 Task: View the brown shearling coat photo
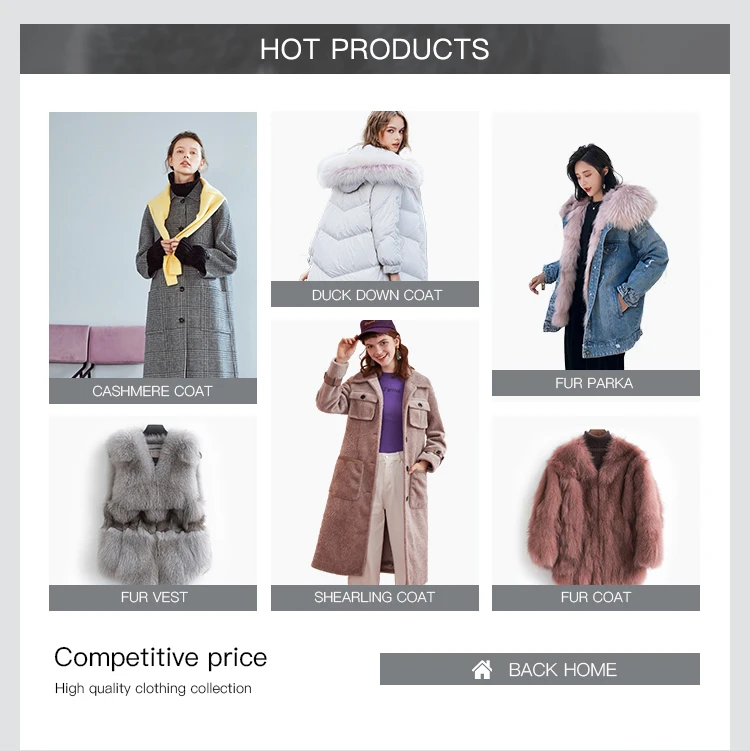point(375,453)
